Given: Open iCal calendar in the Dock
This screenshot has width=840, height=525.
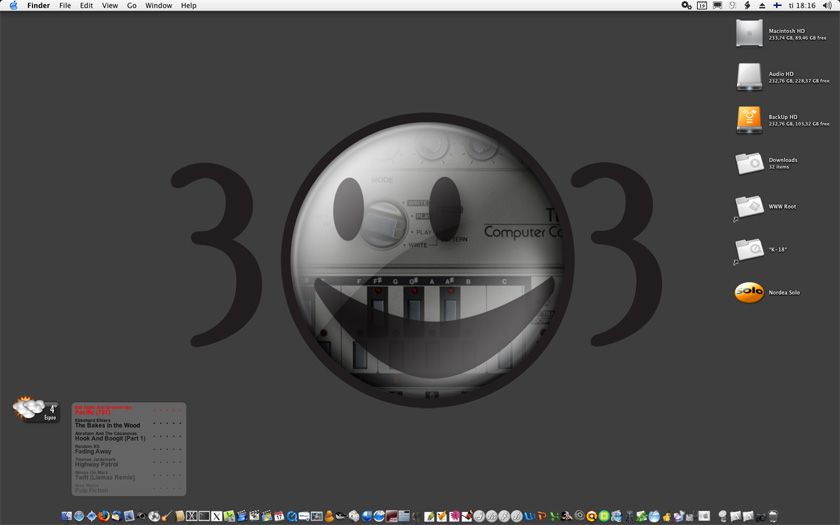Looking at the screenshot, I should (279, 516).
